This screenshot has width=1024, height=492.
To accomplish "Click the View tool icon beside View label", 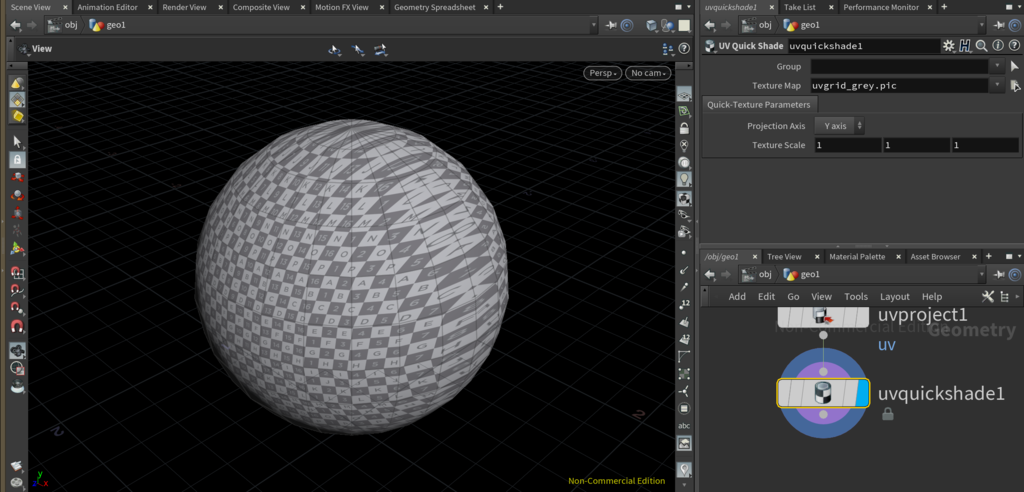I will click(x=24, y=49).
